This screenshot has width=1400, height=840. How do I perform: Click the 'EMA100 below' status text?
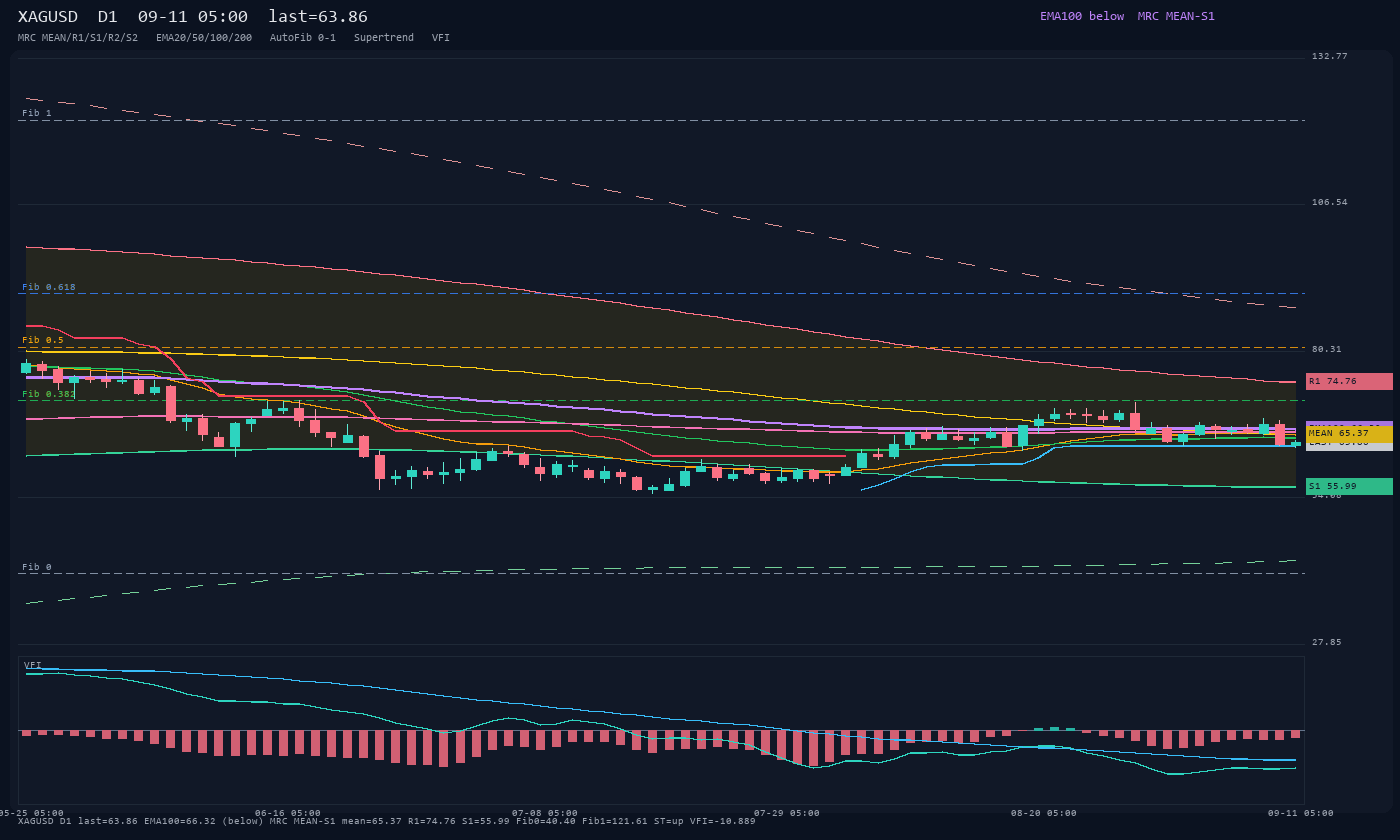1082,16
